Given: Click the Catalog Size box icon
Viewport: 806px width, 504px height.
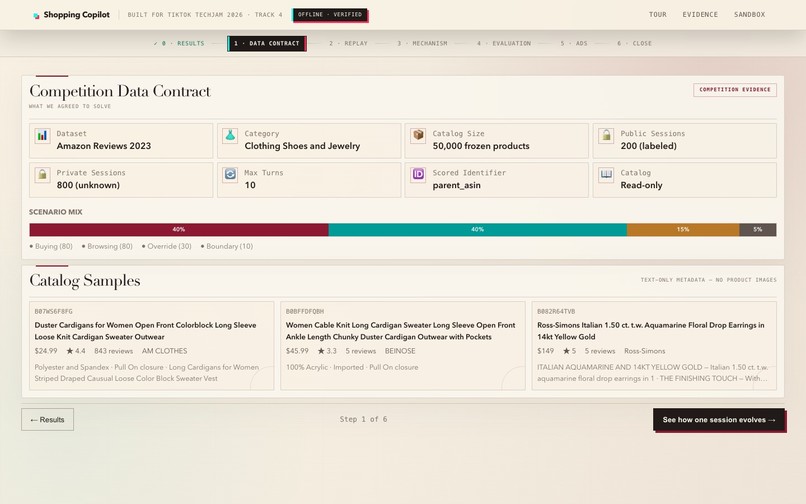Looking at the screenshot, I should pos(418,136).
